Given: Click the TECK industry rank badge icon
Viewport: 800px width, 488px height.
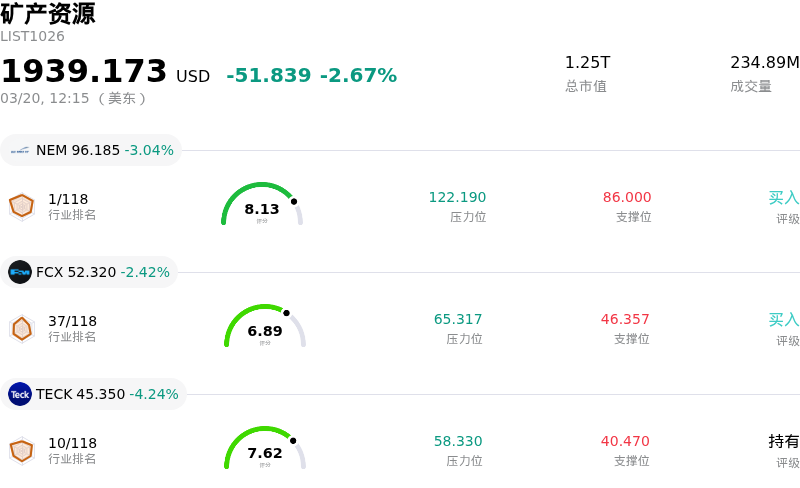Looking at the screenshot, I should (x=21, y=450).
